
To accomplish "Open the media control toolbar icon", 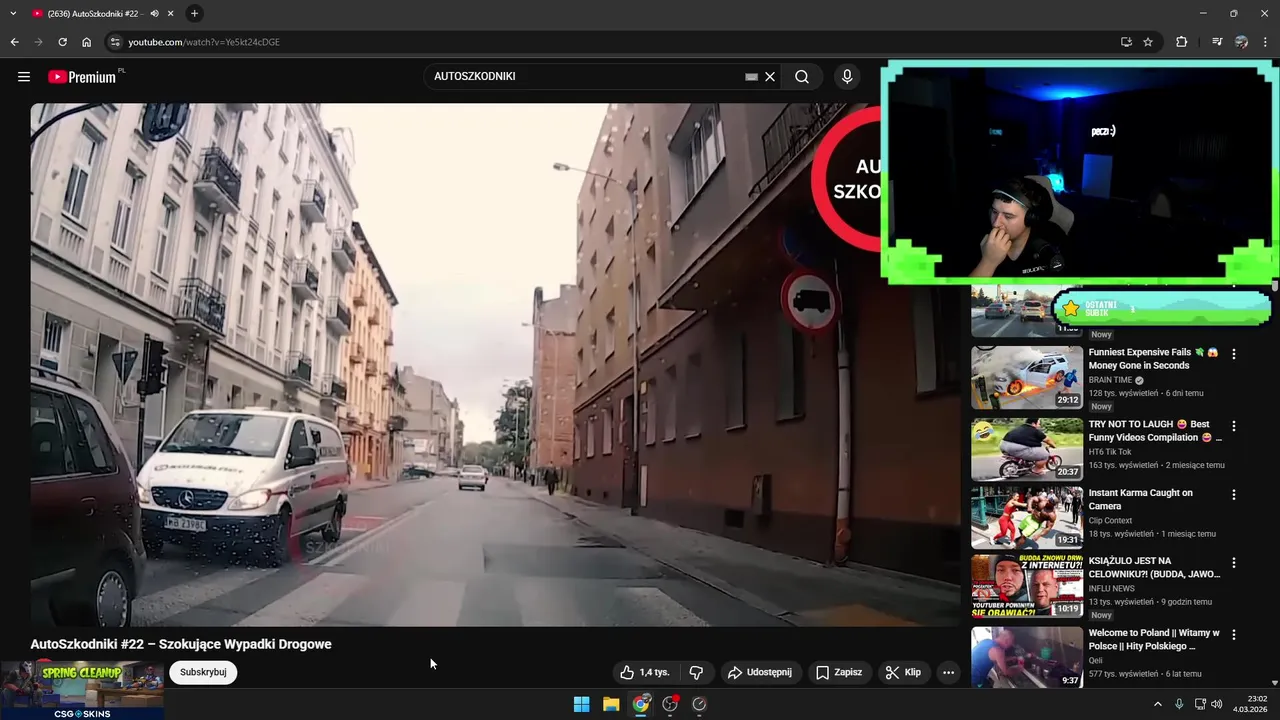I will 1217,42.
